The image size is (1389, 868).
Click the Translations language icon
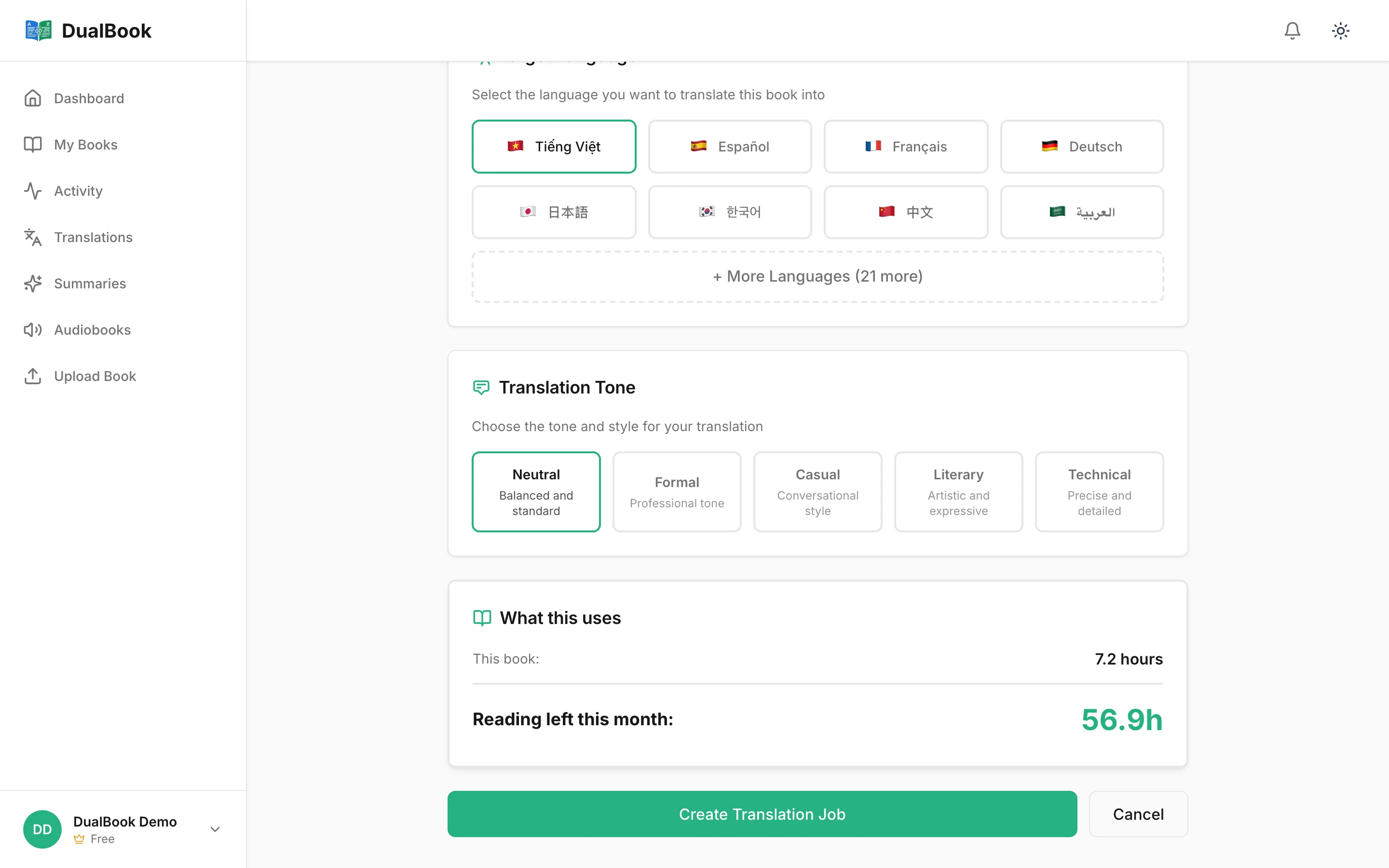pos(33,237)
